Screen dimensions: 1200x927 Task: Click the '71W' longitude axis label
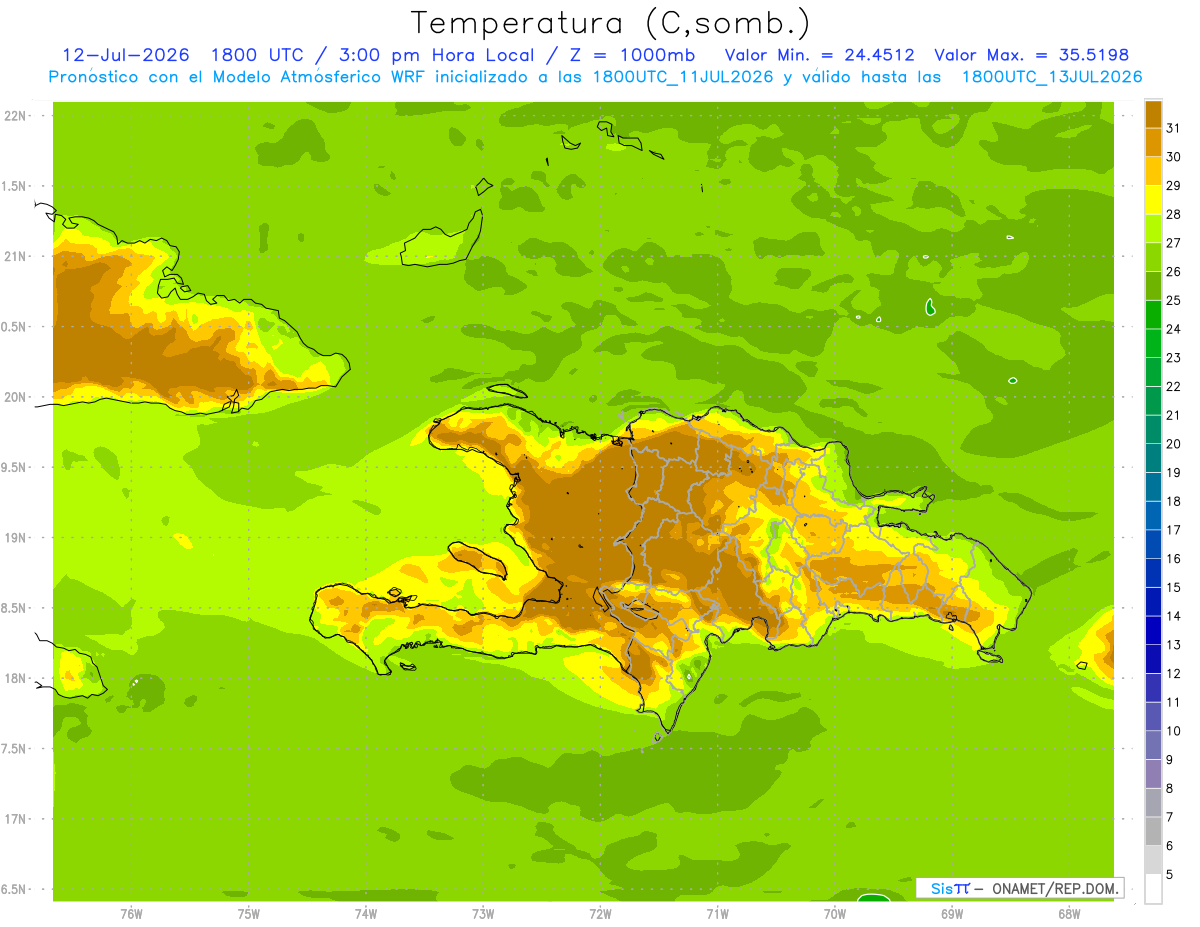tap(717, 914)
